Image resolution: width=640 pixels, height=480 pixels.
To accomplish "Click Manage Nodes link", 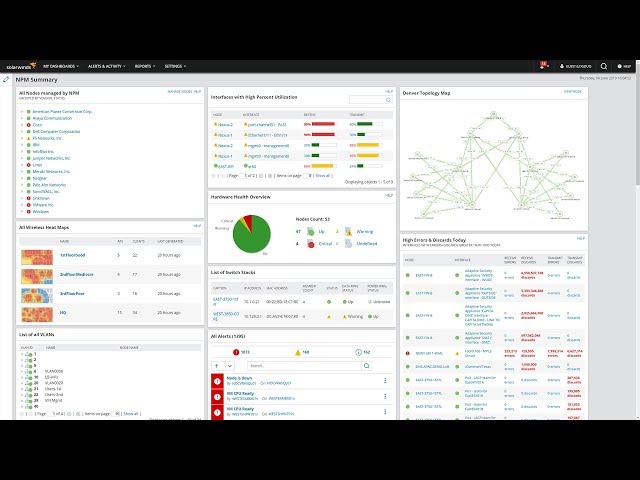I will click(180, 91).
